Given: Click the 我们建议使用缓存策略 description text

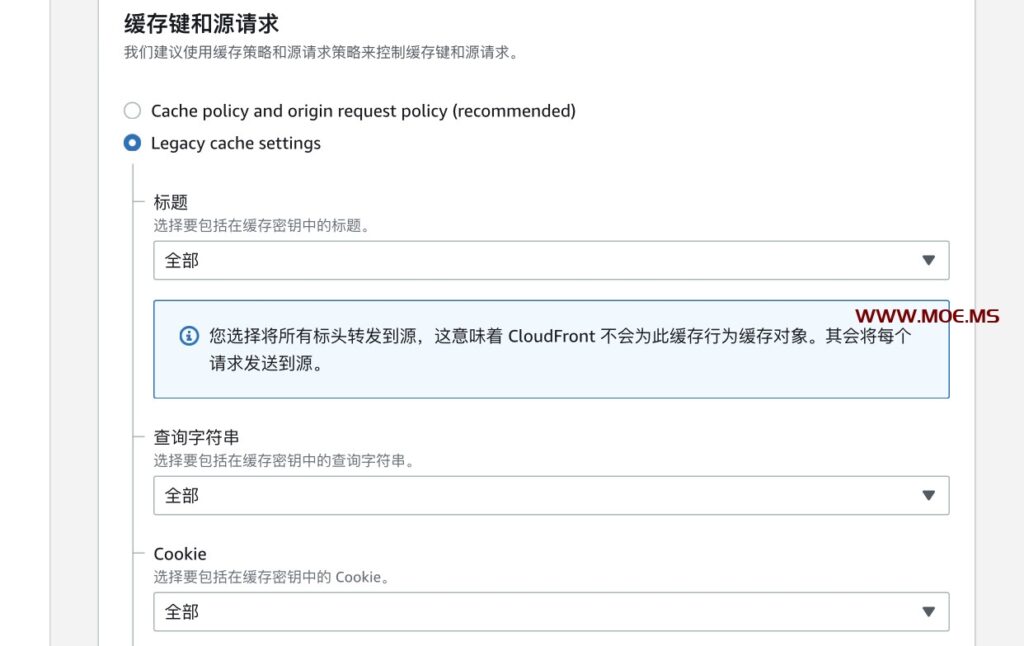Looking at the screenshot, I should [321, 52].
